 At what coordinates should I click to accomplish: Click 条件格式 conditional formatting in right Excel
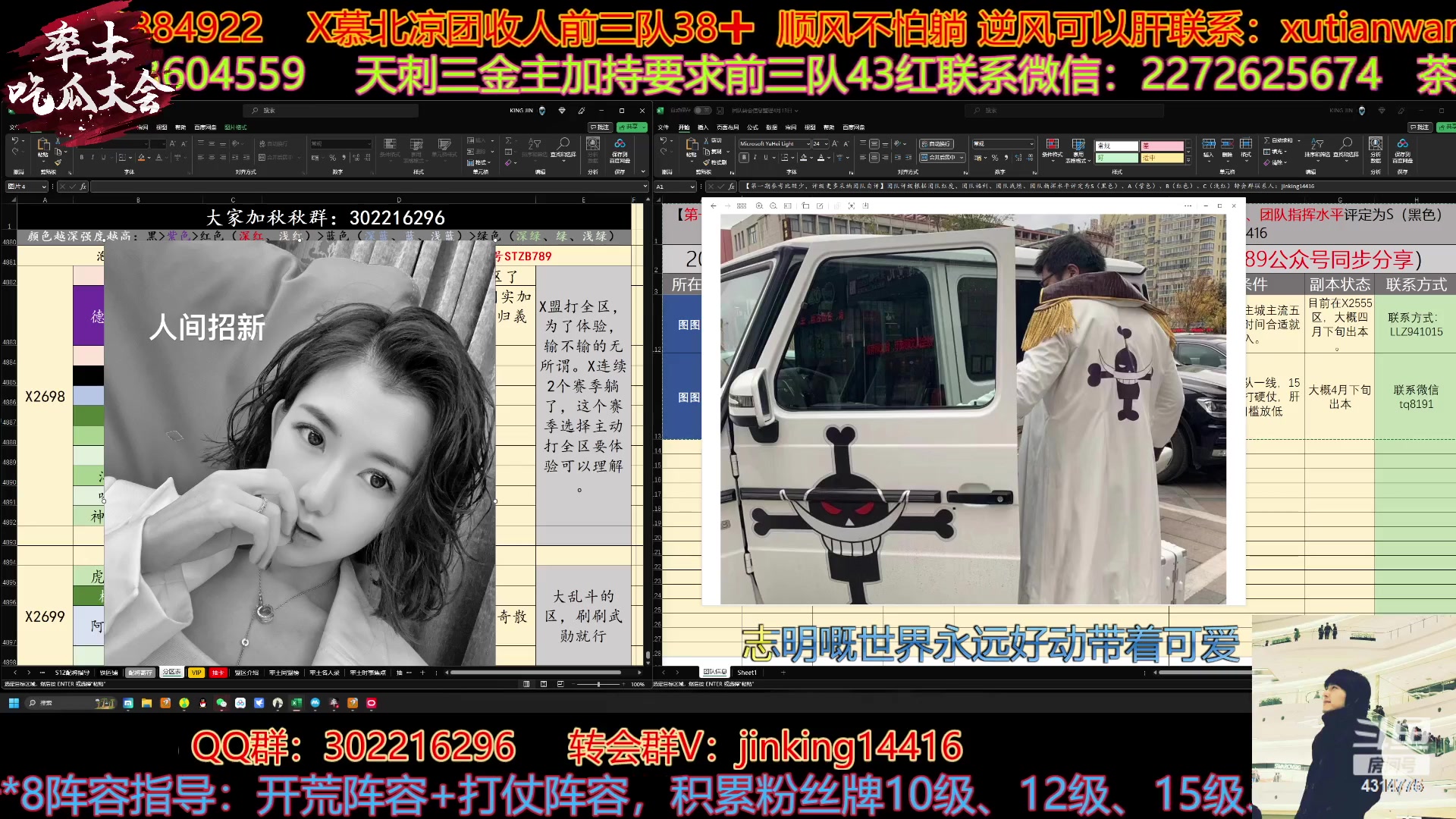pos(1053,147)
